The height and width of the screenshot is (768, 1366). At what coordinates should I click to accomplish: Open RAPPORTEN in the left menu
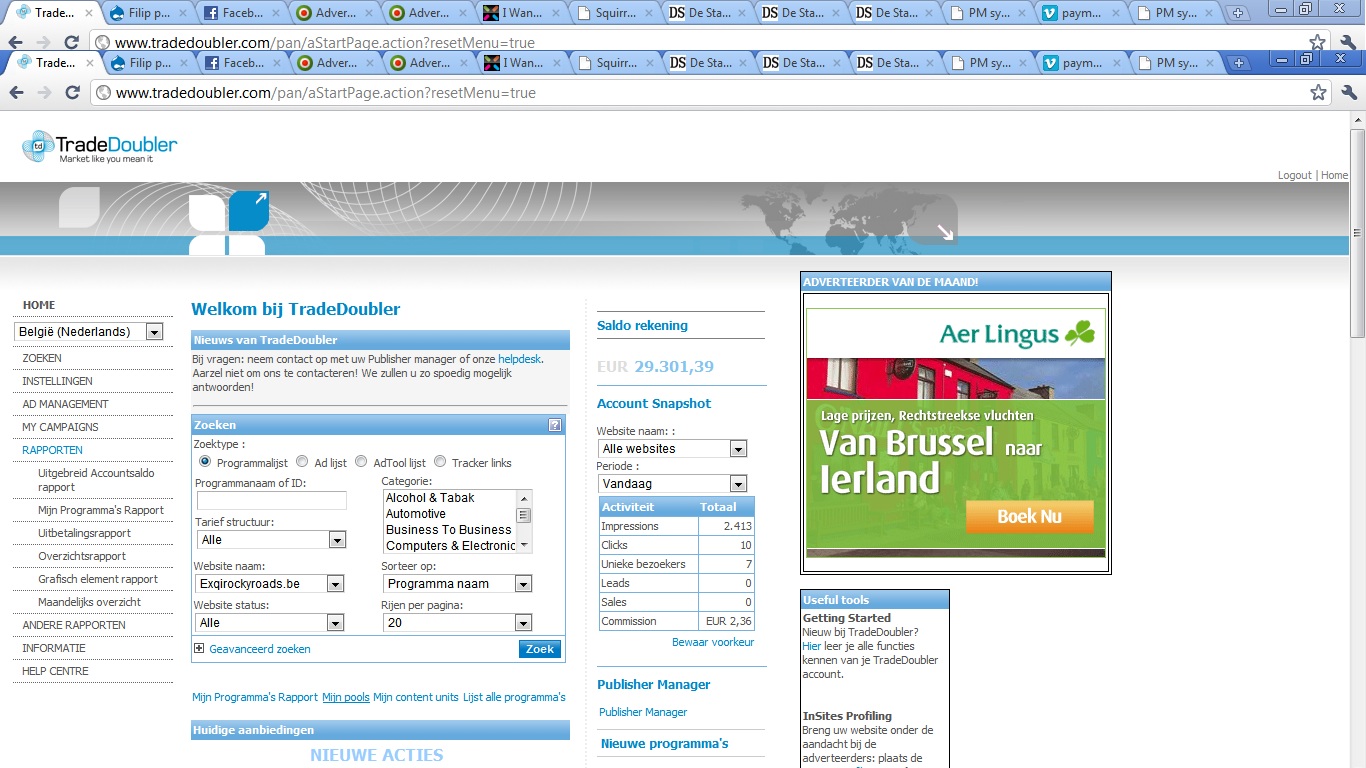tap(52, 450)
